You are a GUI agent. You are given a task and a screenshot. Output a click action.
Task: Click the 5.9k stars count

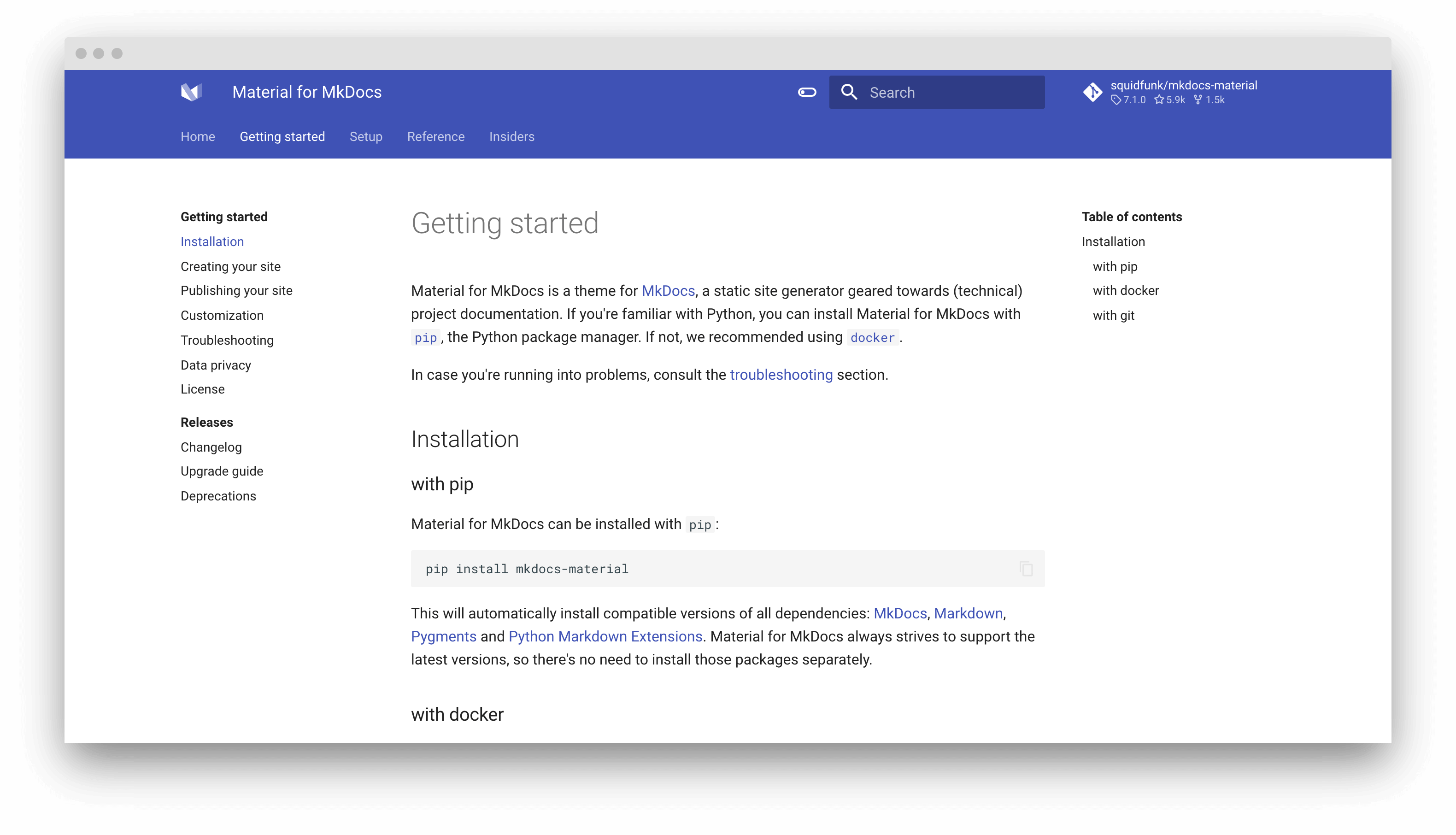click(x=1169, y=100)
